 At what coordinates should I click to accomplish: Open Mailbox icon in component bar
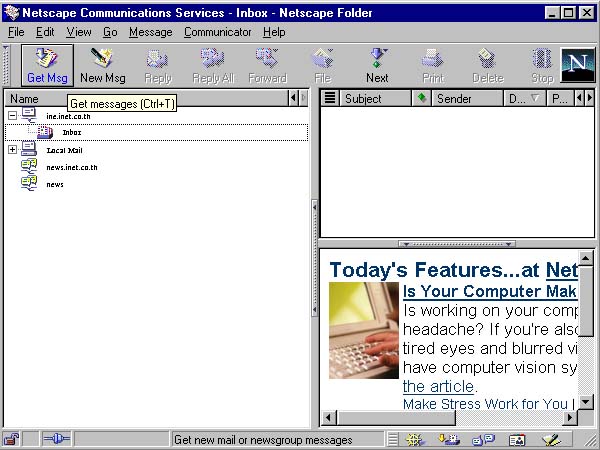pos(448,439)
